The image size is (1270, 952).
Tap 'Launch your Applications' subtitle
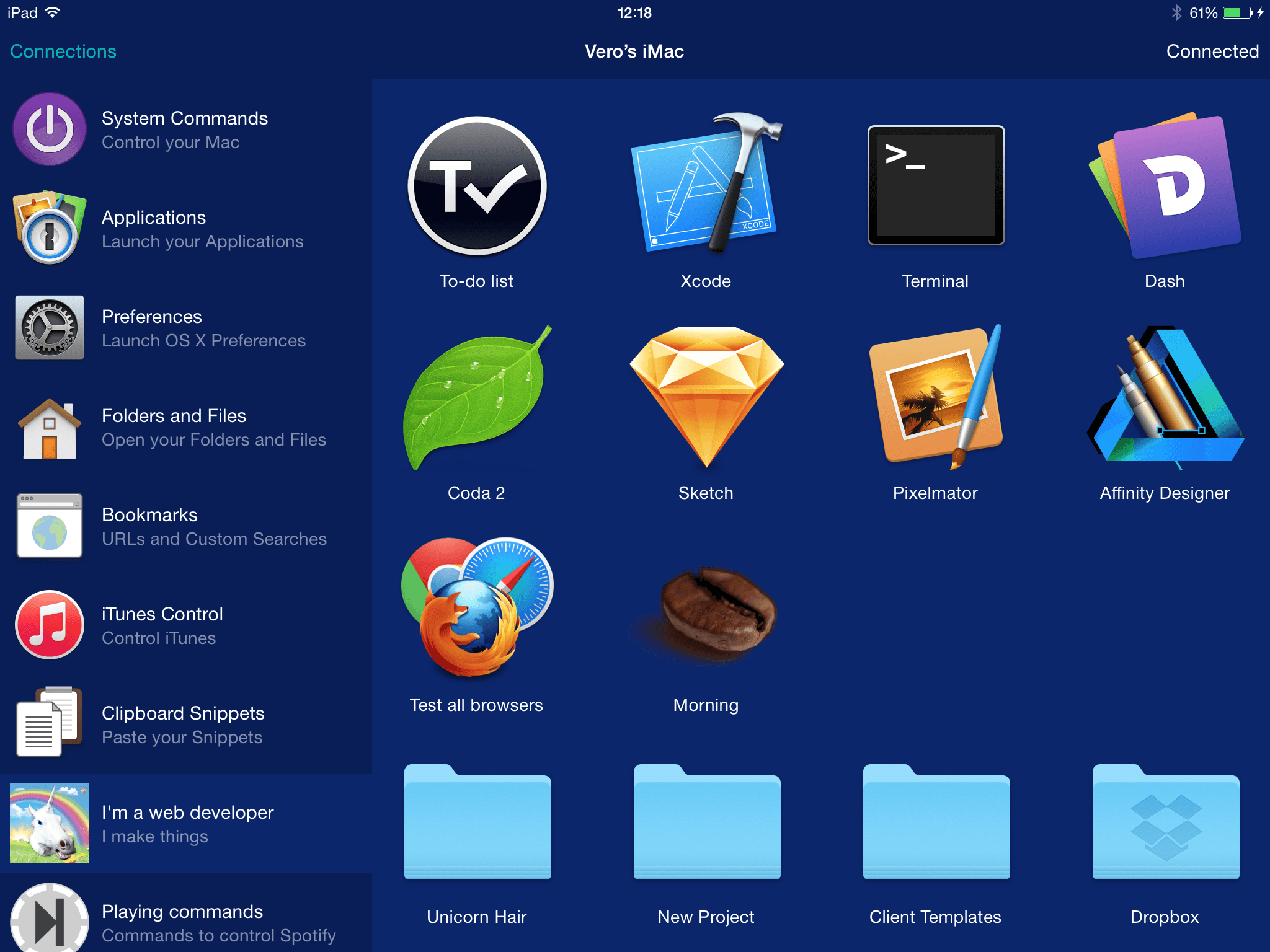[203, 242]
